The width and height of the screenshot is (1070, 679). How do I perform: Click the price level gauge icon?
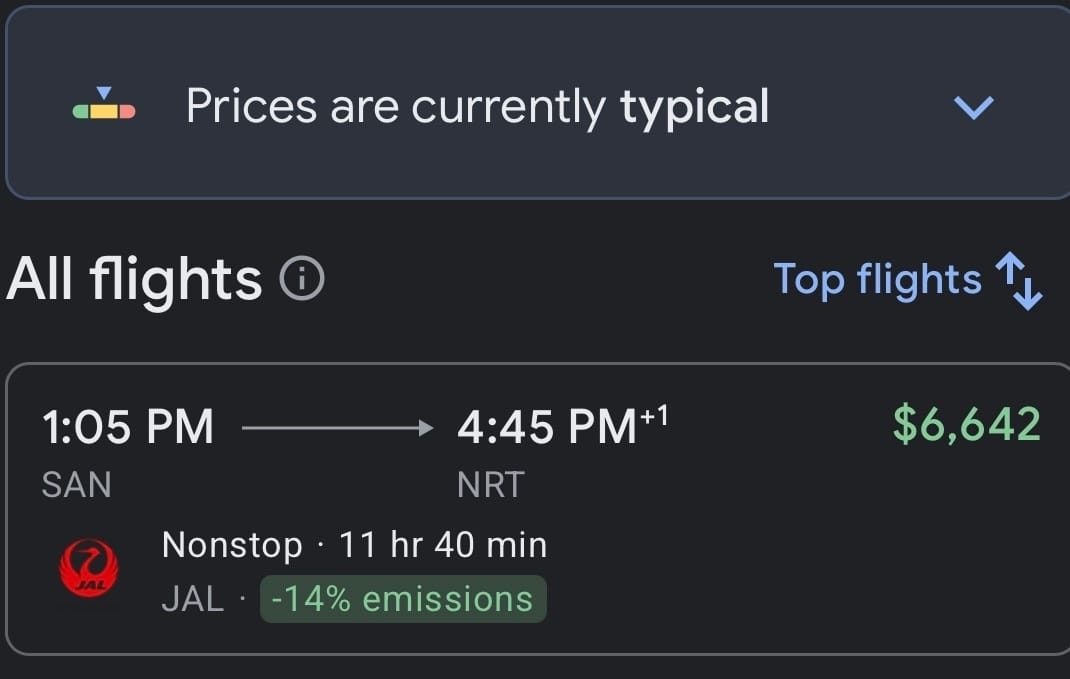[x=104, y=104]
